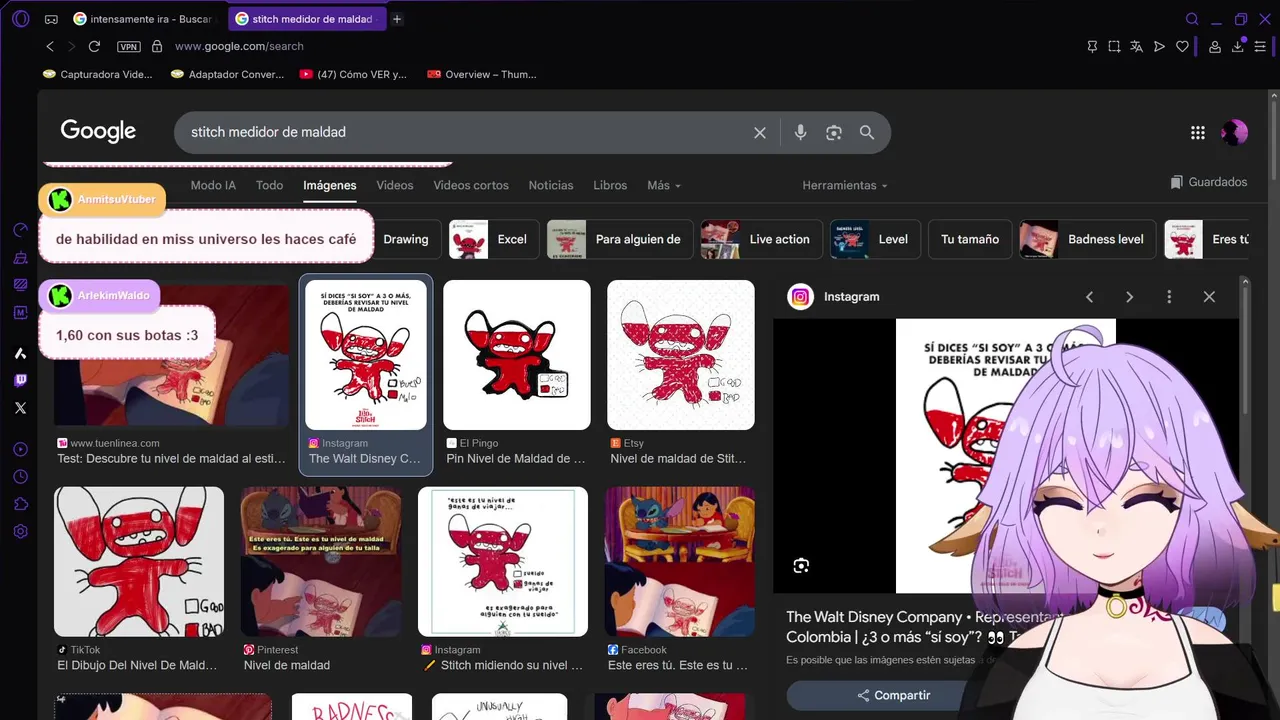Open Twitch in the Opera sidebar
This screenshot has width=1280, height=720.
click(20, 380)
